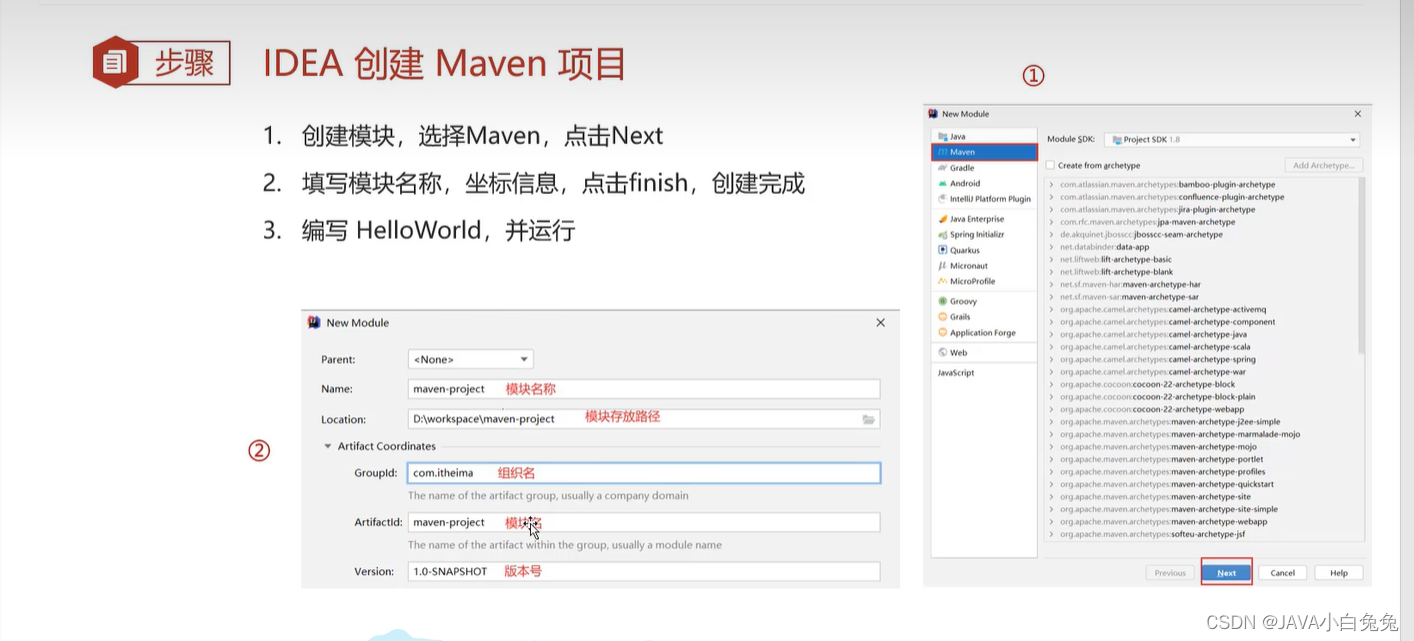
Task: Expand the softeu-archetype-jsf row
Action: pyautogui.click(x=1052, y=534)
